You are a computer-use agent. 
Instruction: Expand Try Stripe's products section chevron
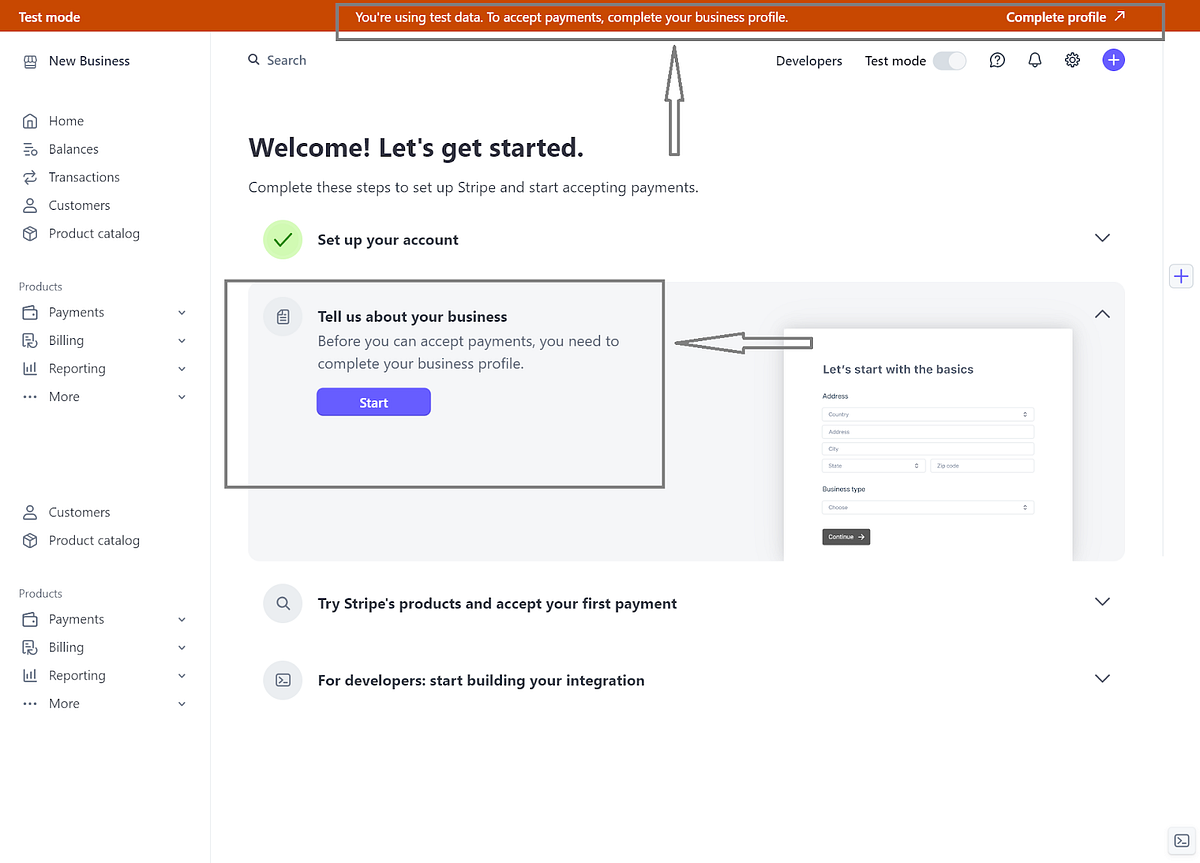pos(1102,602)
